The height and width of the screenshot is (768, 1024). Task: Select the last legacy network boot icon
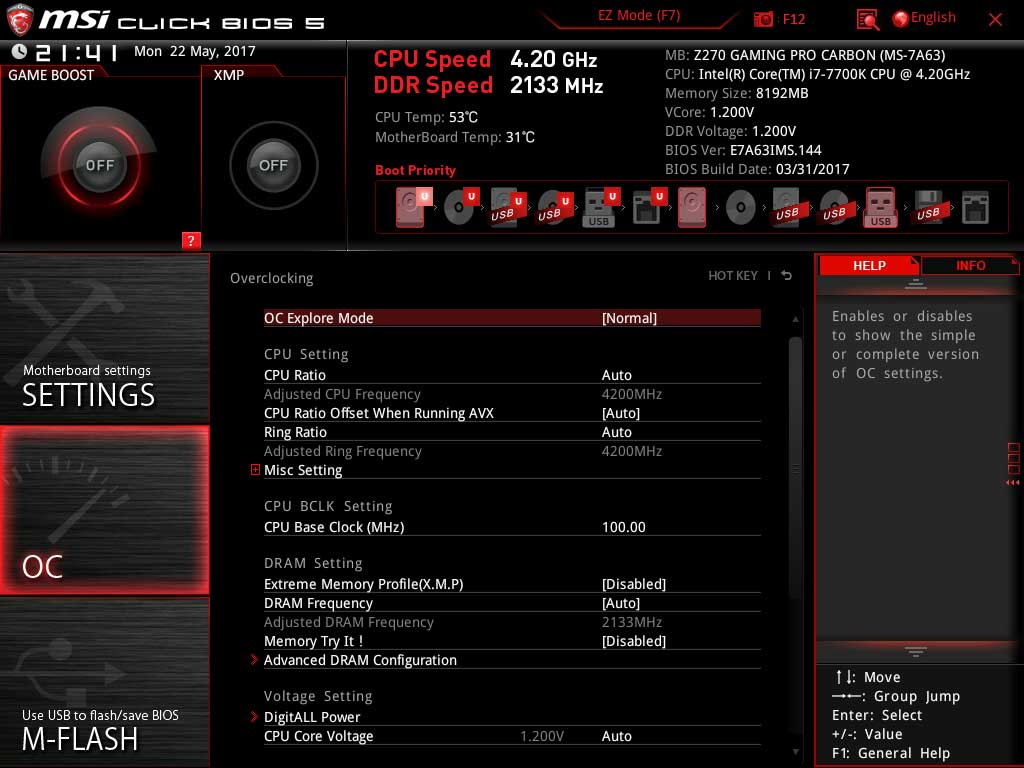tap(976, 208)
